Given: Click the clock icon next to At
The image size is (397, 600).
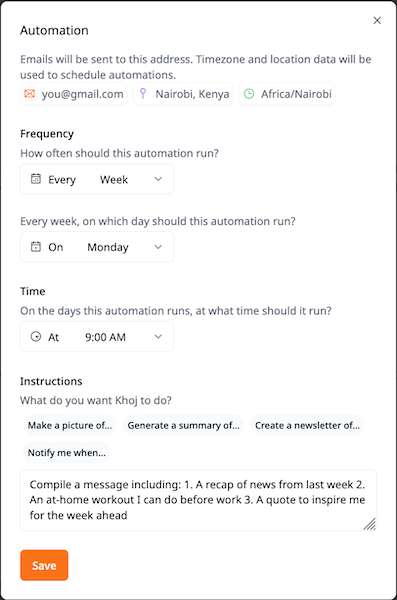Looking at the screenshot, I should (36, 336).
